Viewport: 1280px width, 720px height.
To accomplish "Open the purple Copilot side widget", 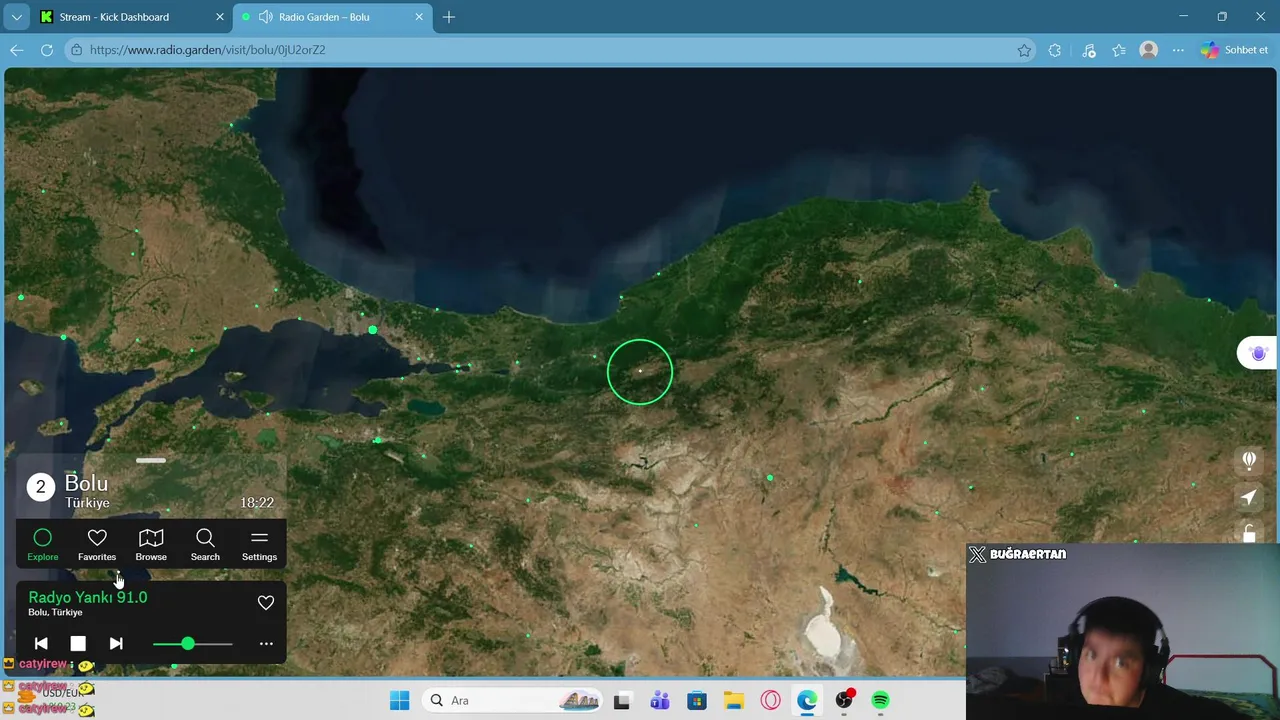I will point(1258,353).
